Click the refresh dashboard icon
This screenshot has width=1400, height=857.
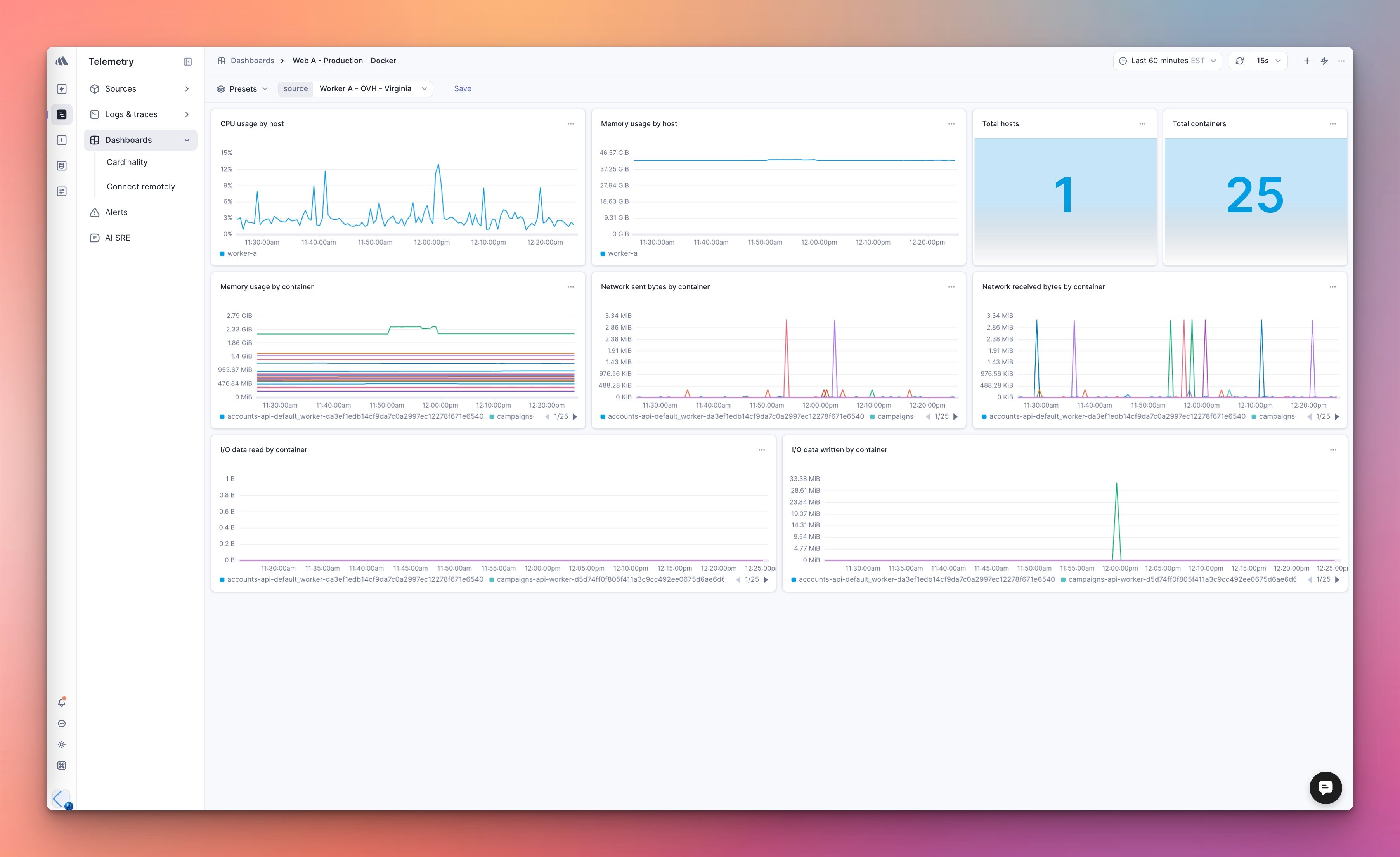[1240, 61]
